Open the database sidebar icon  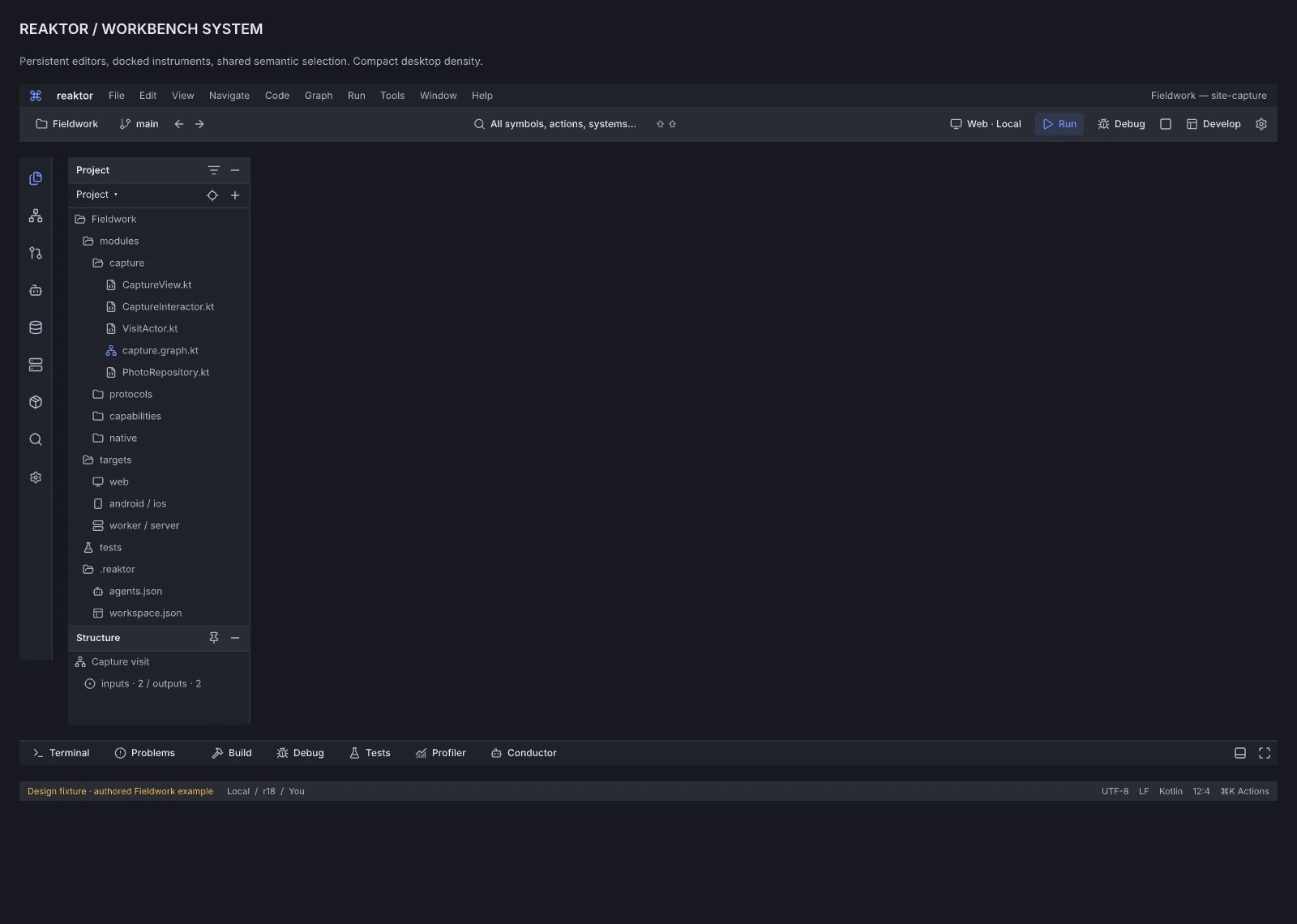tap(36, 327)
